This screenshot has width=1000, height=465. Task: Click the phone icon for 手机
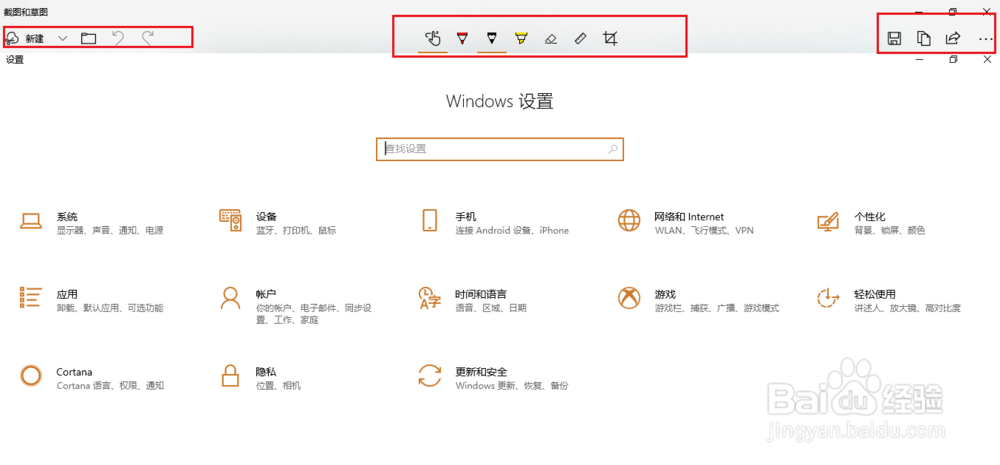pos(430,220)
